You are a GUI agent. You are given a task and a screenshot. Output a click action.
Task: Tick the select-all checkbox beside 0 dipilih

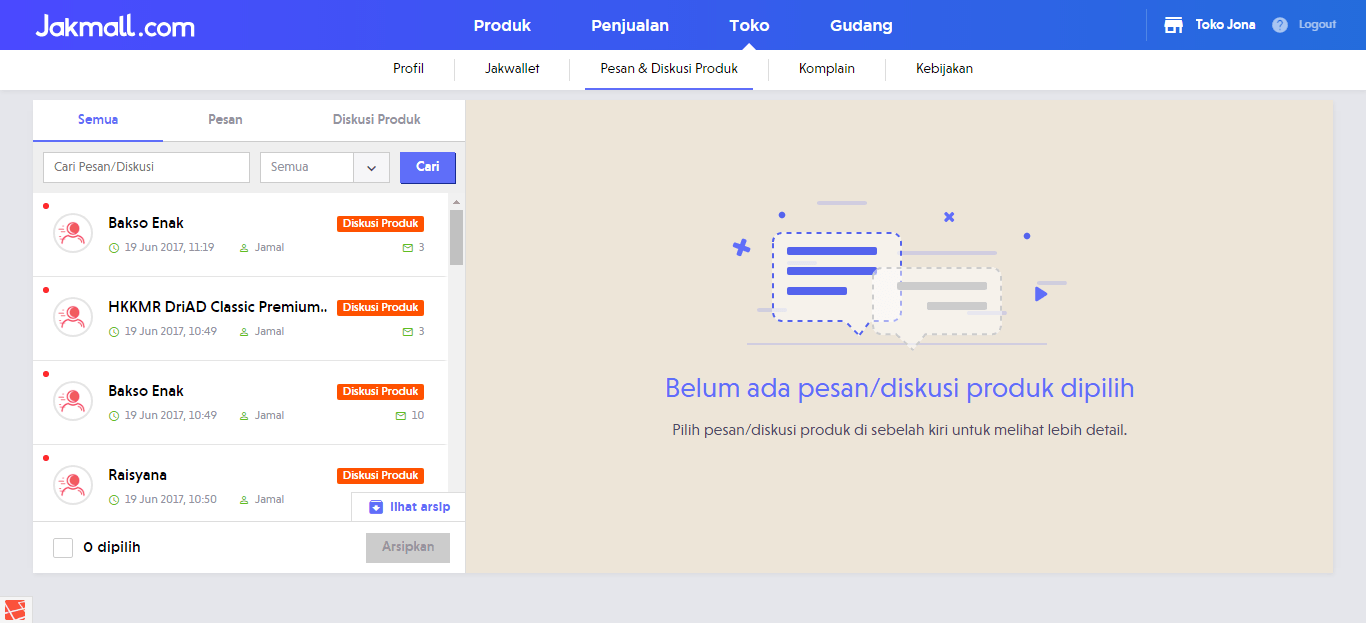tap(63, 548)
